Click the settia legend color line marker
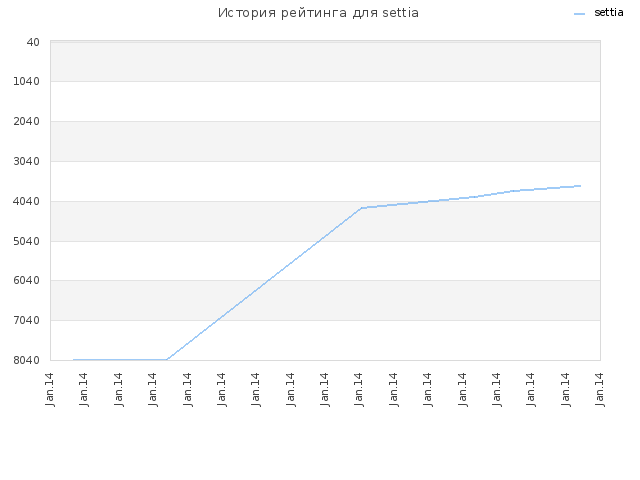This screenshot has width=640, height=480. [579, 13]
